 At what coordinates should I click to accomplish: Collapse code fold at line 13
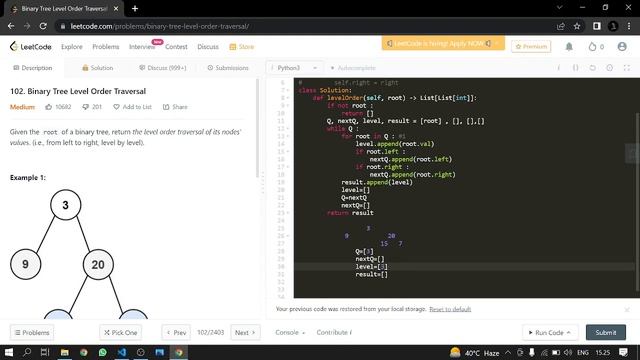point(288,136)
